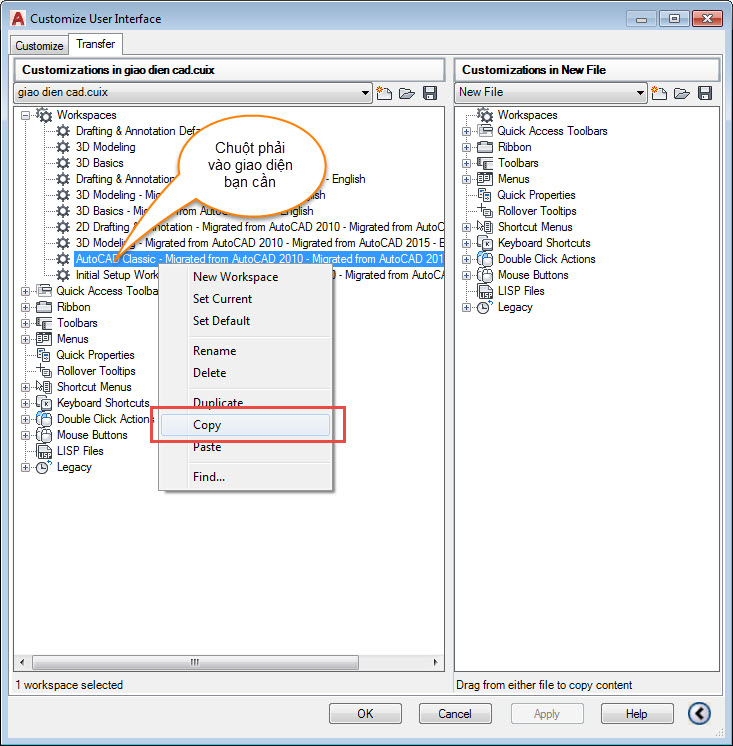
Task: Click the Workspaces gear icon in right pane
Action: click(485, 115)
